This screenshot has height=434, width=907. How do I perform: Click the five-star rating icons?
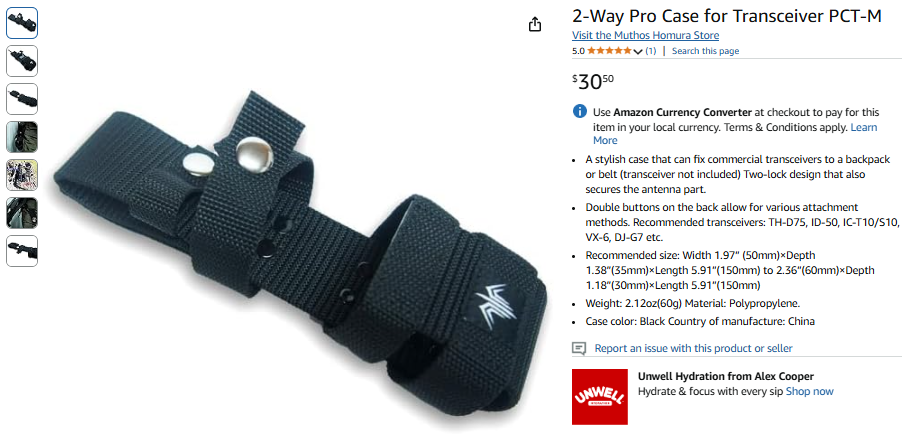point(610,51)
